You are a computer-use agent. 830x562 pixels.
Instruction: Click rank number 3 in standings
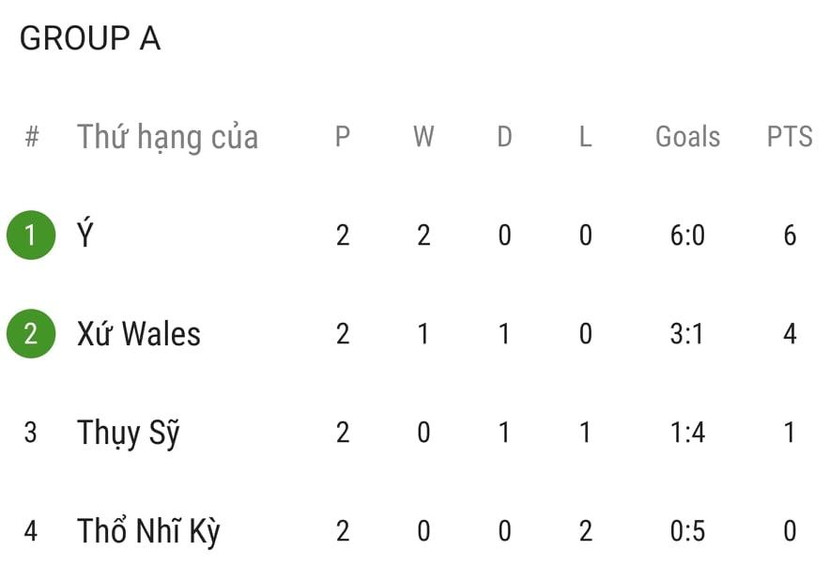point(31,433)
